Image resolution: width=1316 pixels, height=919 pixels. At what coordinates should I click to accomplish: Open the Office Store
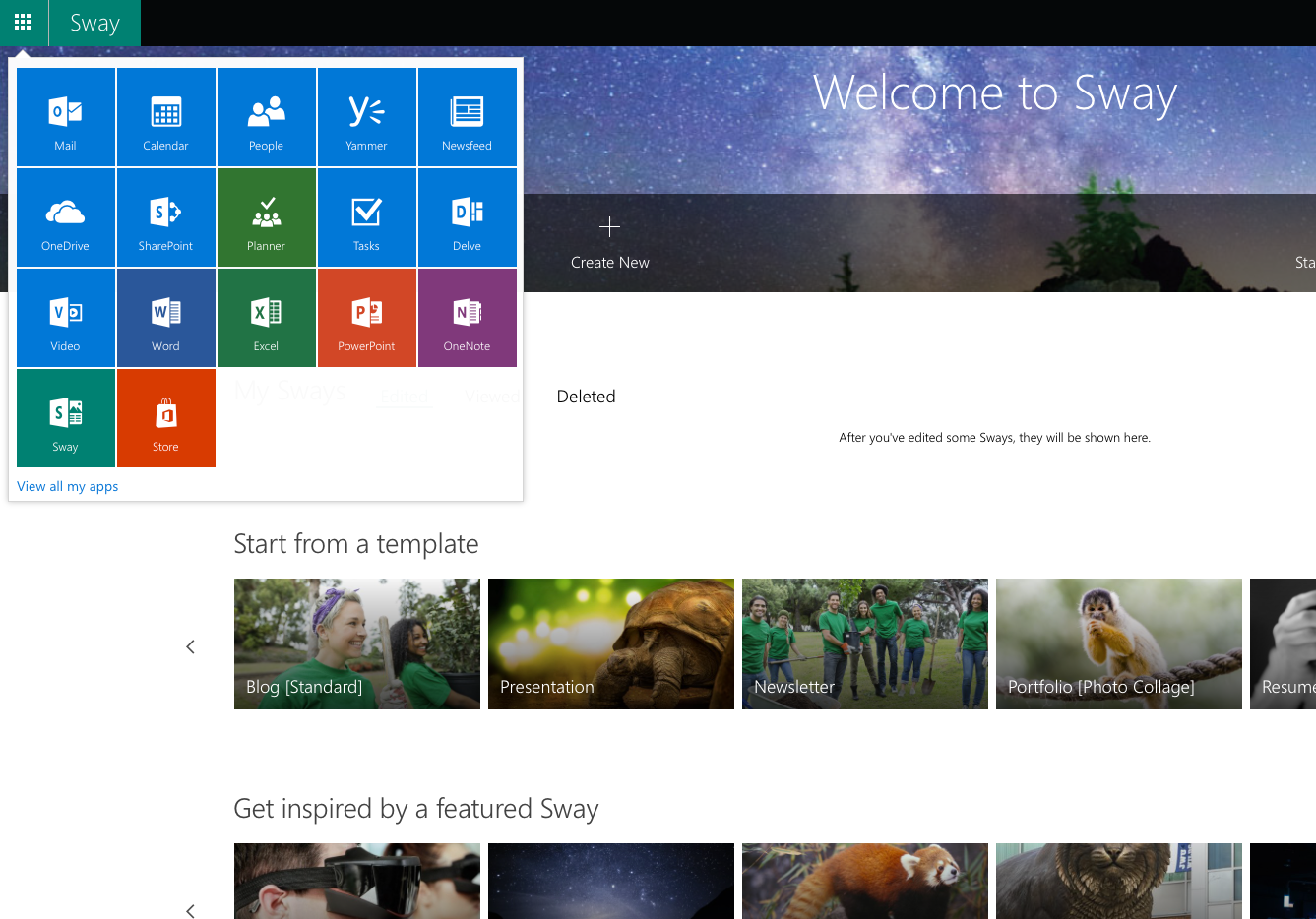pos(165,417)
